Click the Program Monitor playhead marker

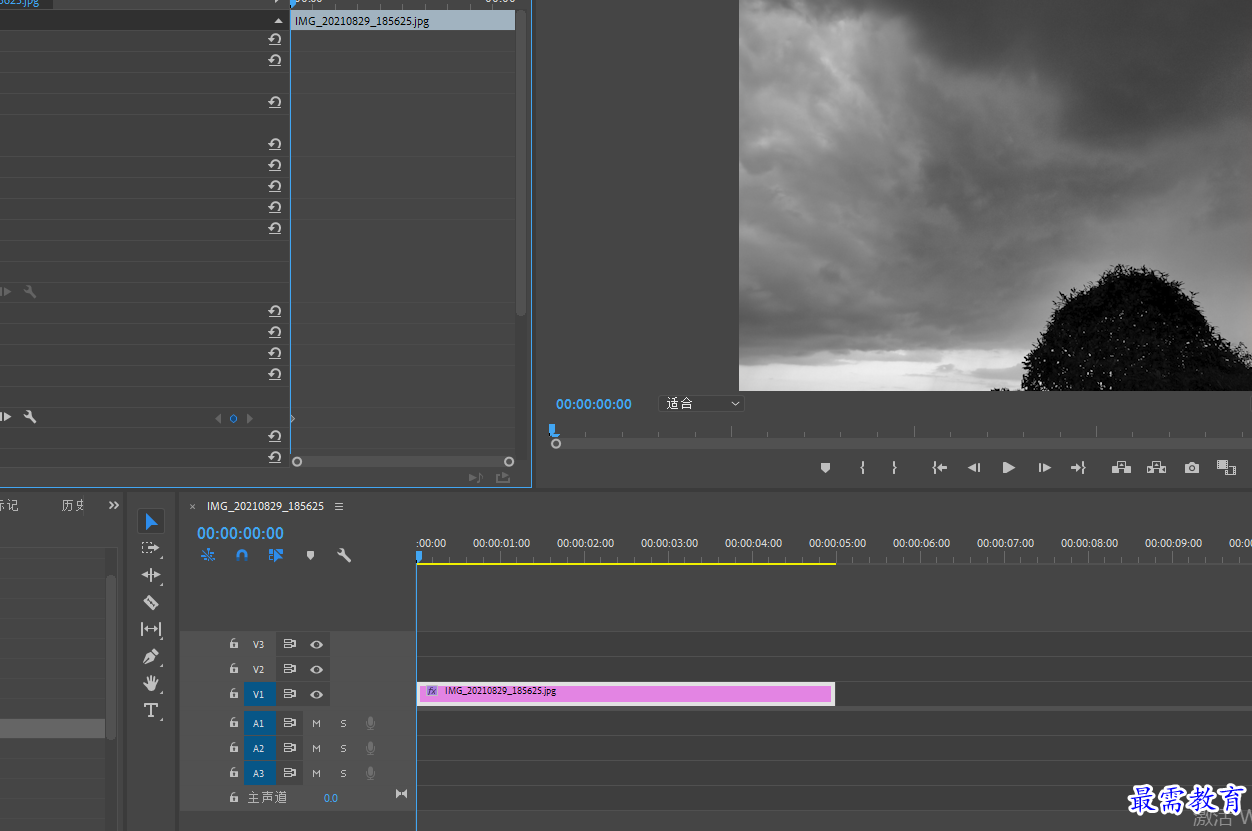pos(552,430)
